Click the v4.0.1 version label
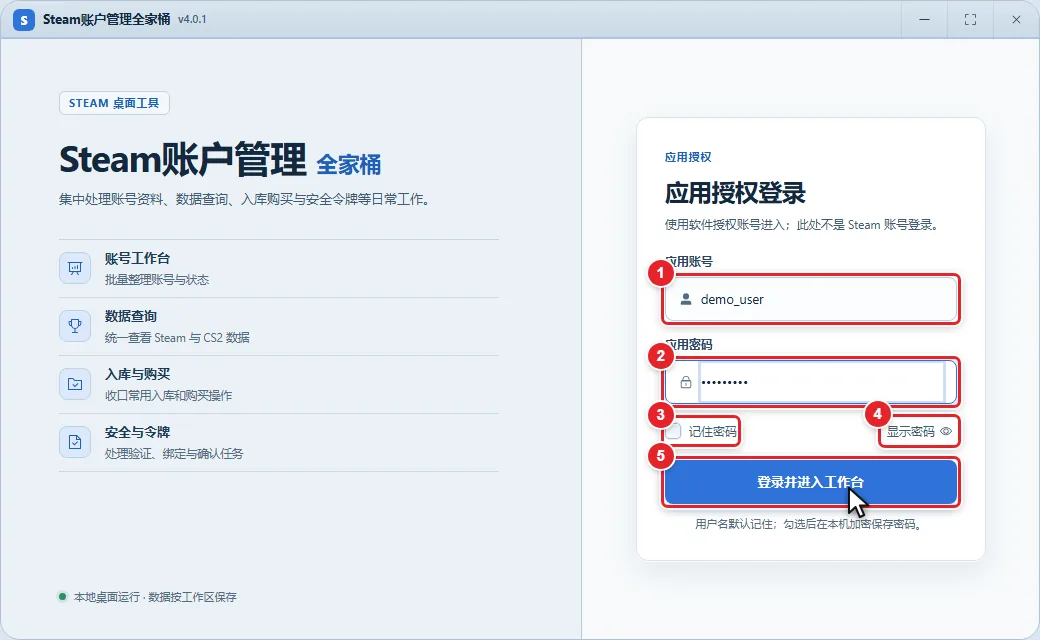The image size is (1040, 640). point(192,19)
